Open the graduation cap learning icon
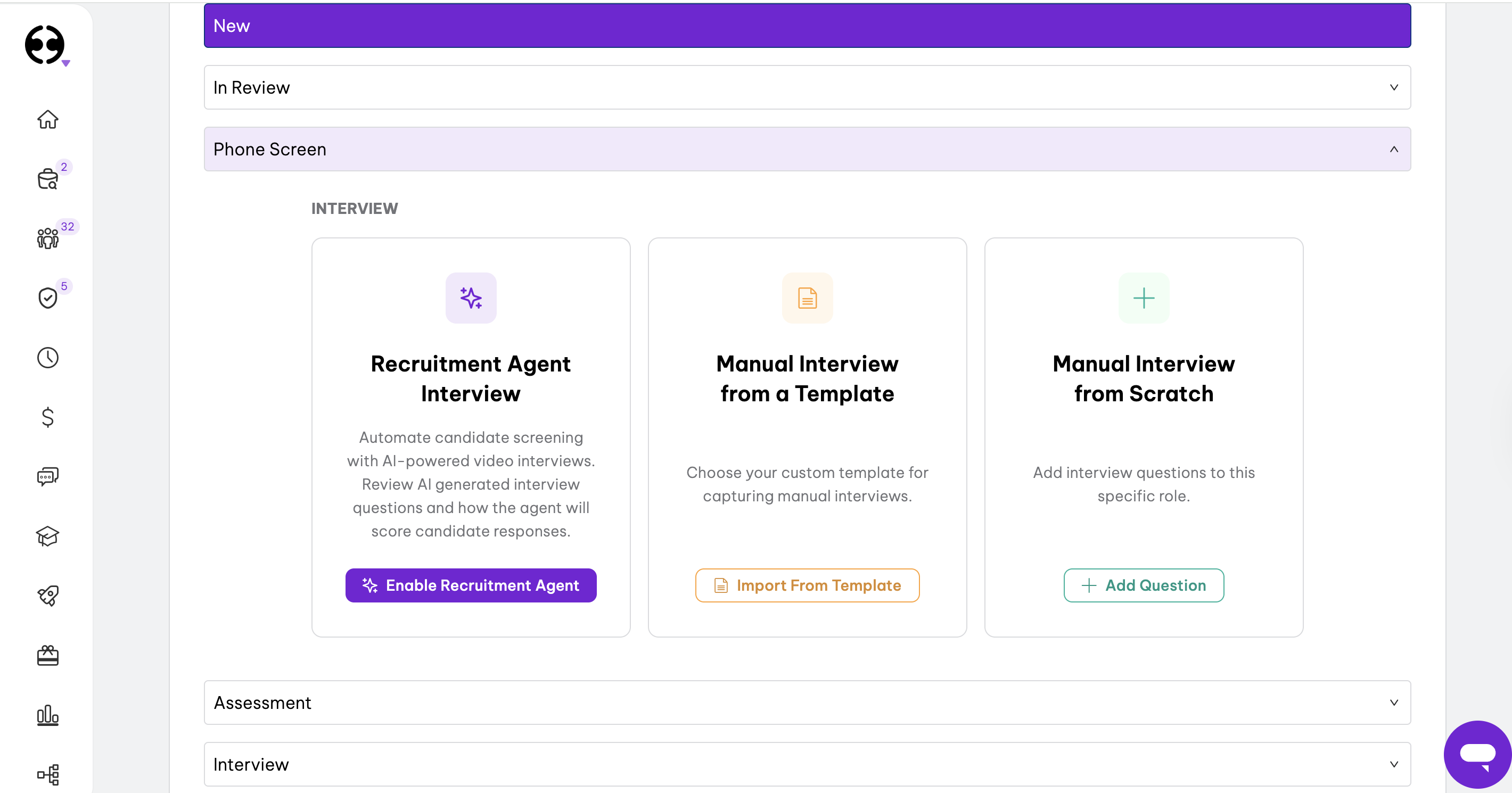1512x793 pixels. coord(47,536)
